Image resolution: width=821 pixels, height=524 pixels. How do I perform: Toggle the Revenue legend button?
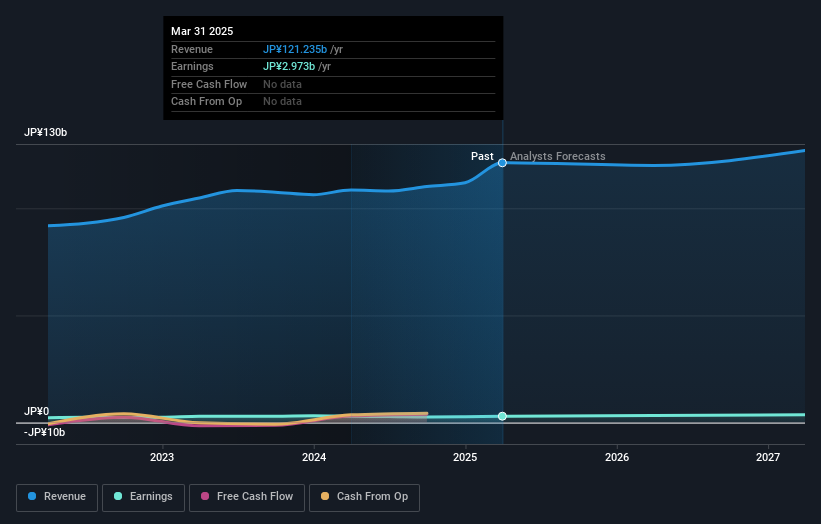(57, 497)
